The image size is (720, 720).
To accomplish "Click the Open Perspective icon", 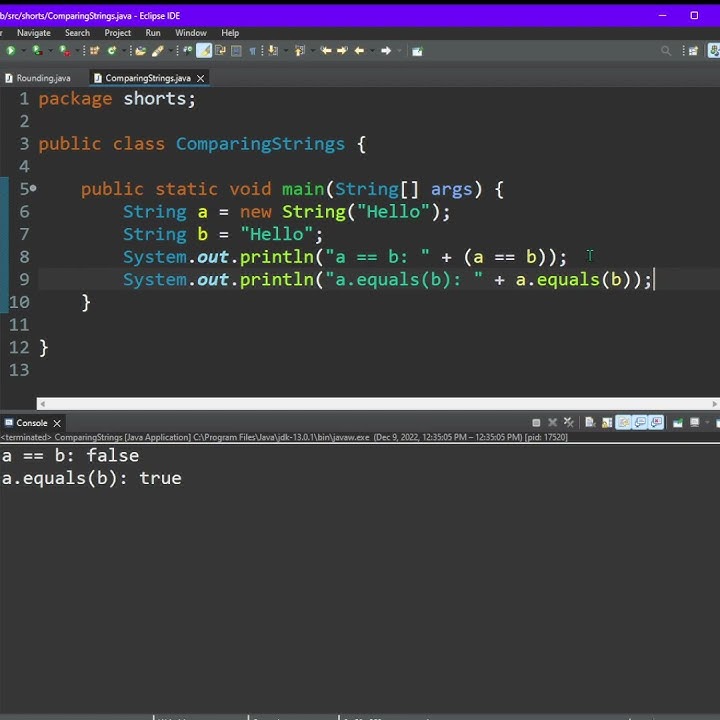I will (693, 51).
